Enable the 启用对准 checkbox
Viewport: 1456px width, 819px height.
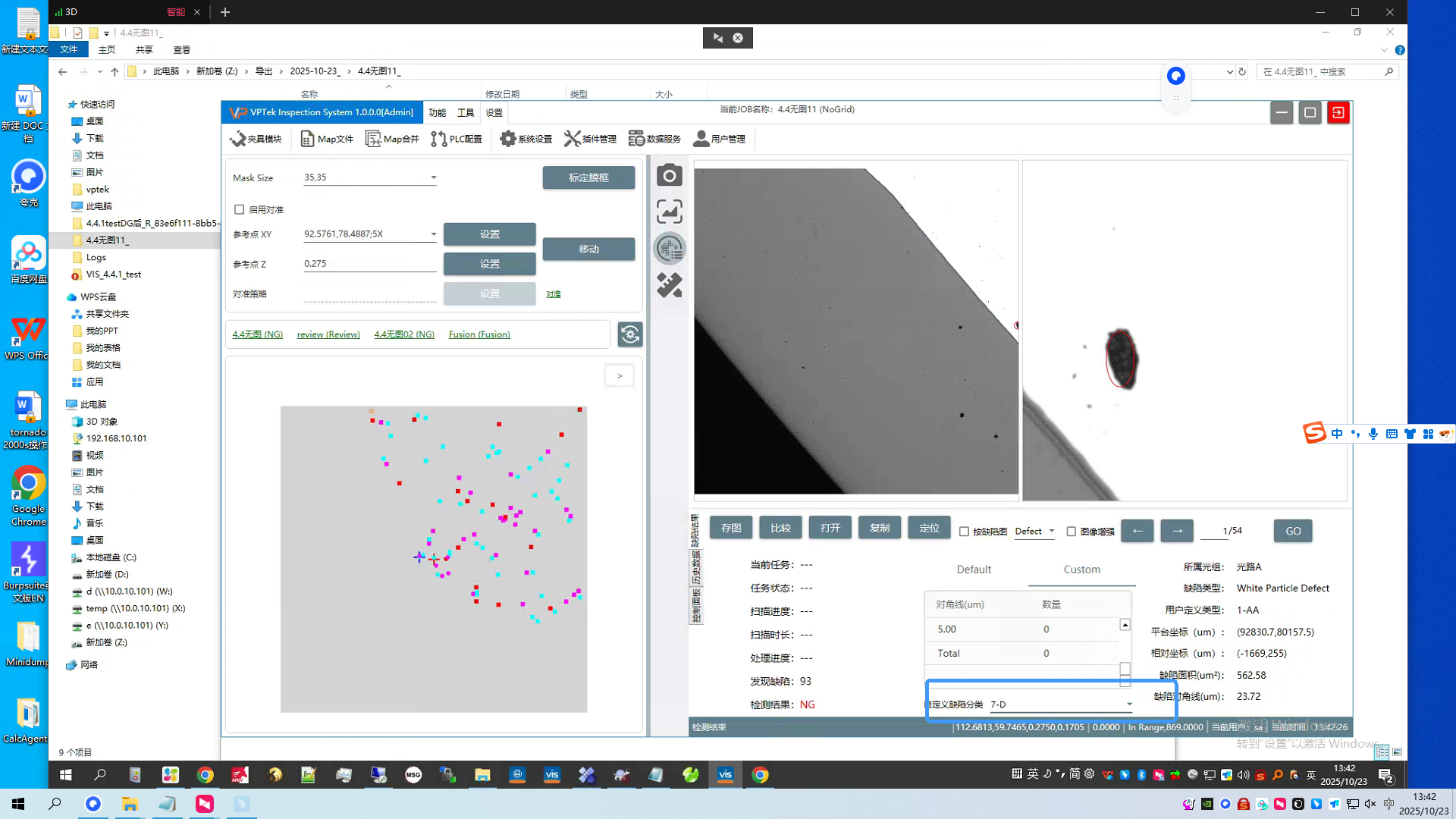[x=240, y=209]
